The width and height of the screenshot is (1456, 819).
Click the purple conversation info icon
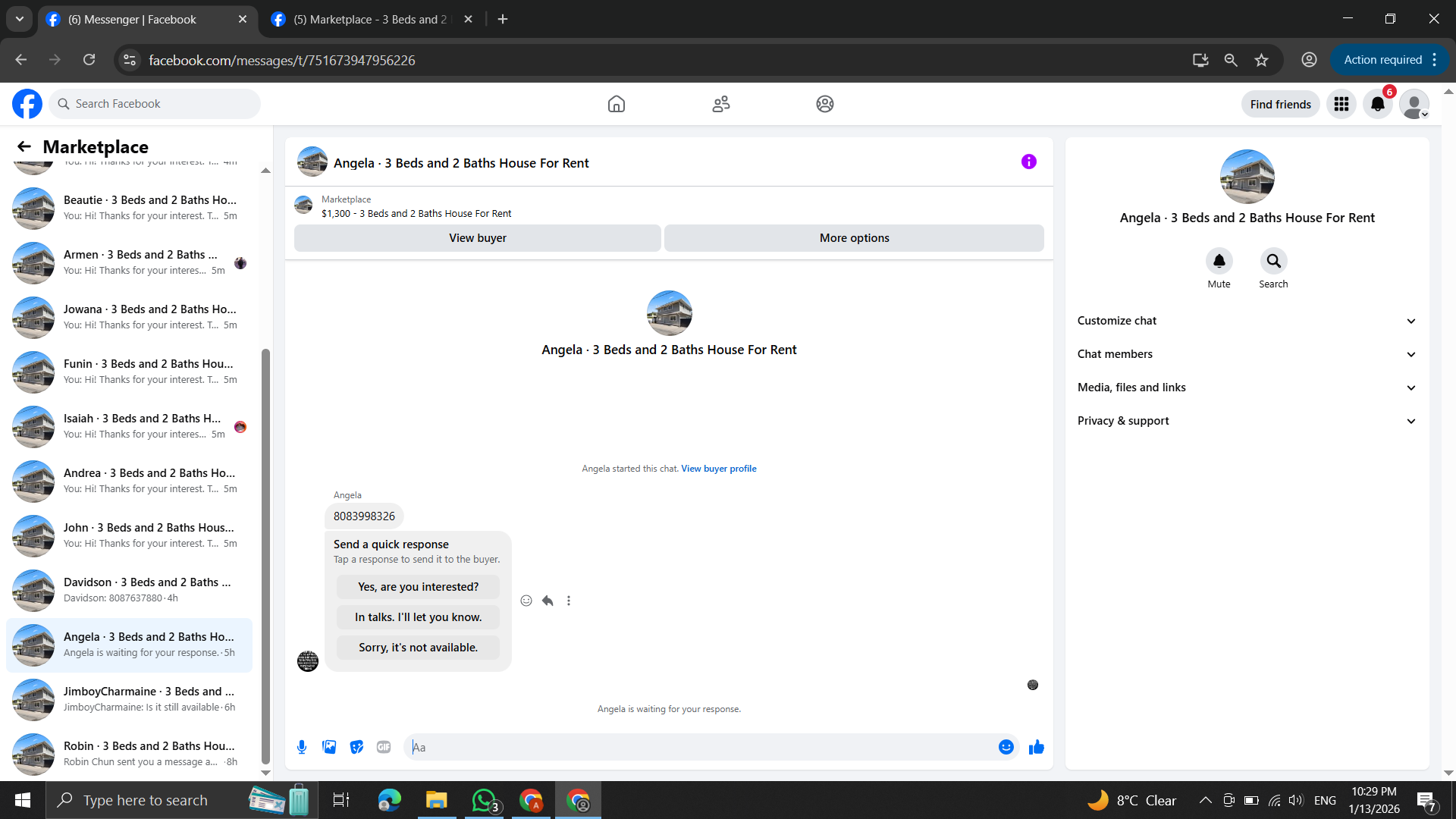coord(1028,162)
